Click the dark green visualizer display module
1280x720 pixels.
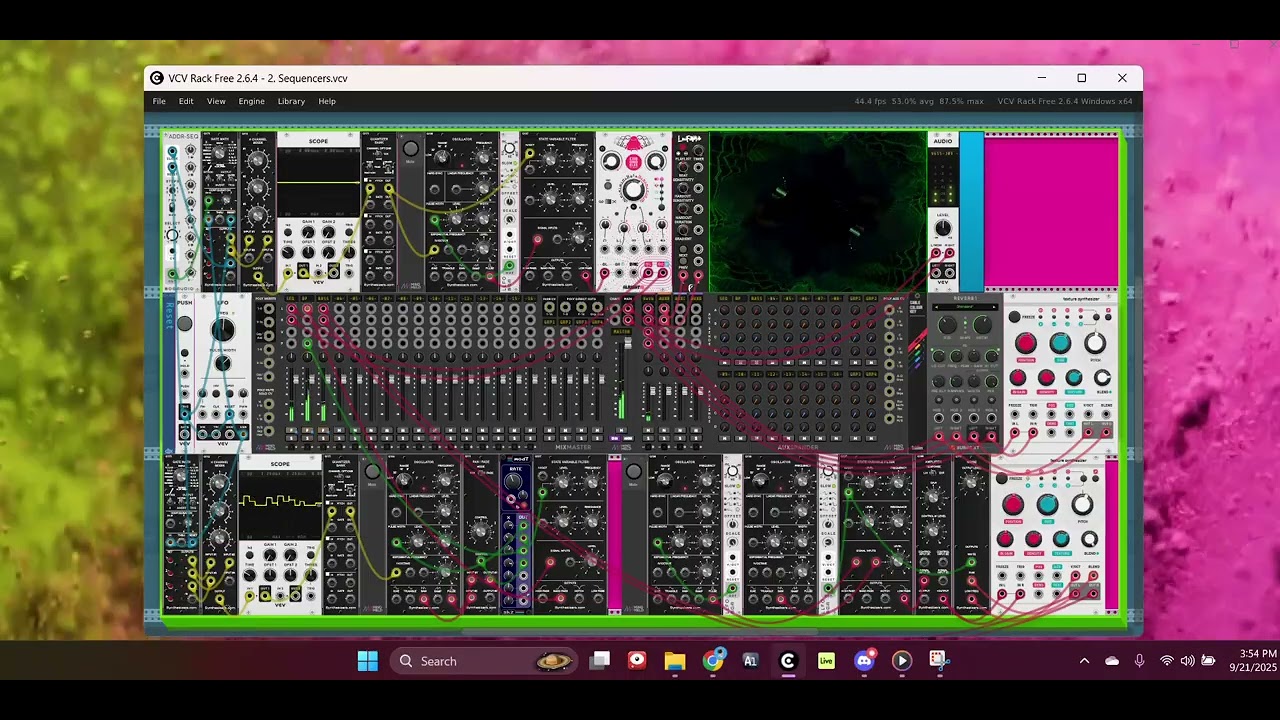pos(818,212)
